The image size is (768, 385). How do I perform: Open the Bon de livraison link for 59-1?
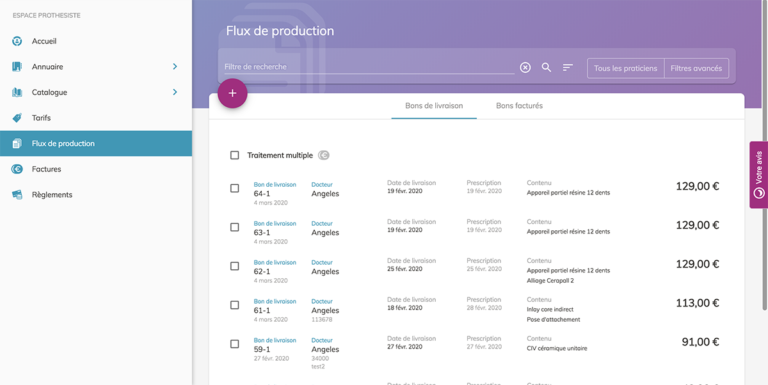coord(275,340)
